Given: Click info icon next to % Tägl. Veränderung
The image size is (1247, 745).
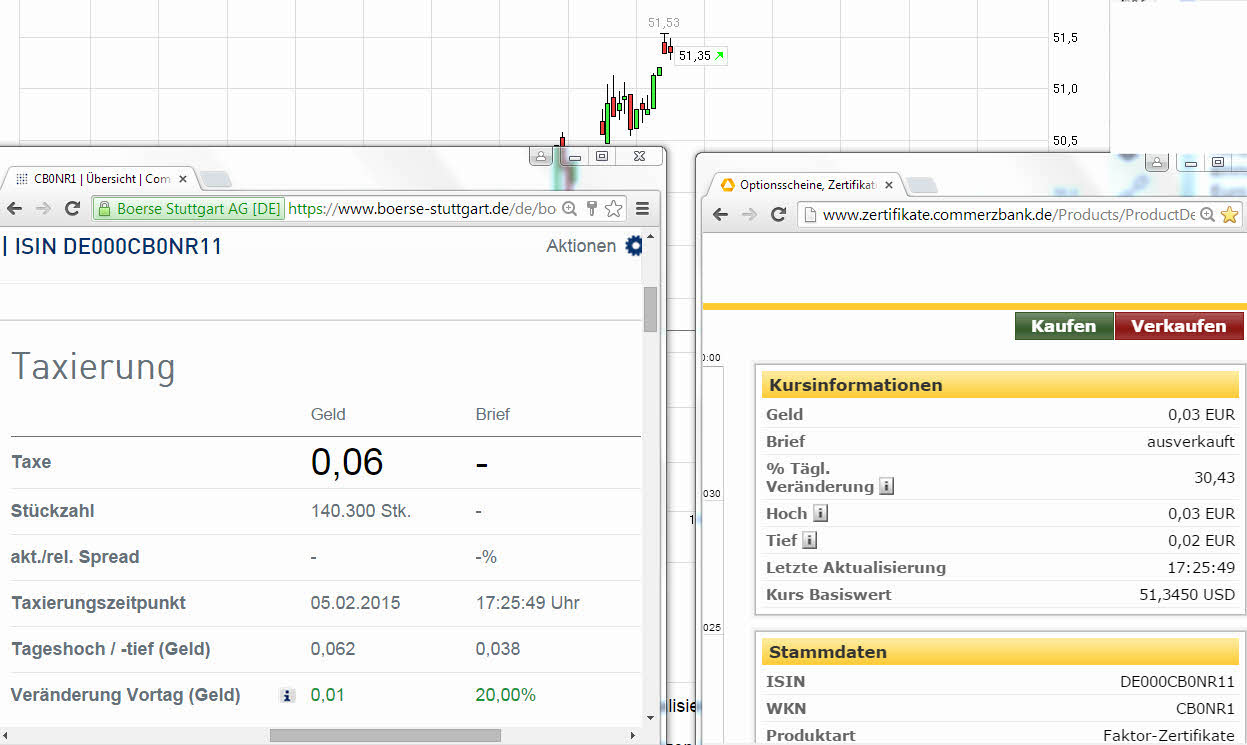Looking at the screenshot, I should 886,487.
